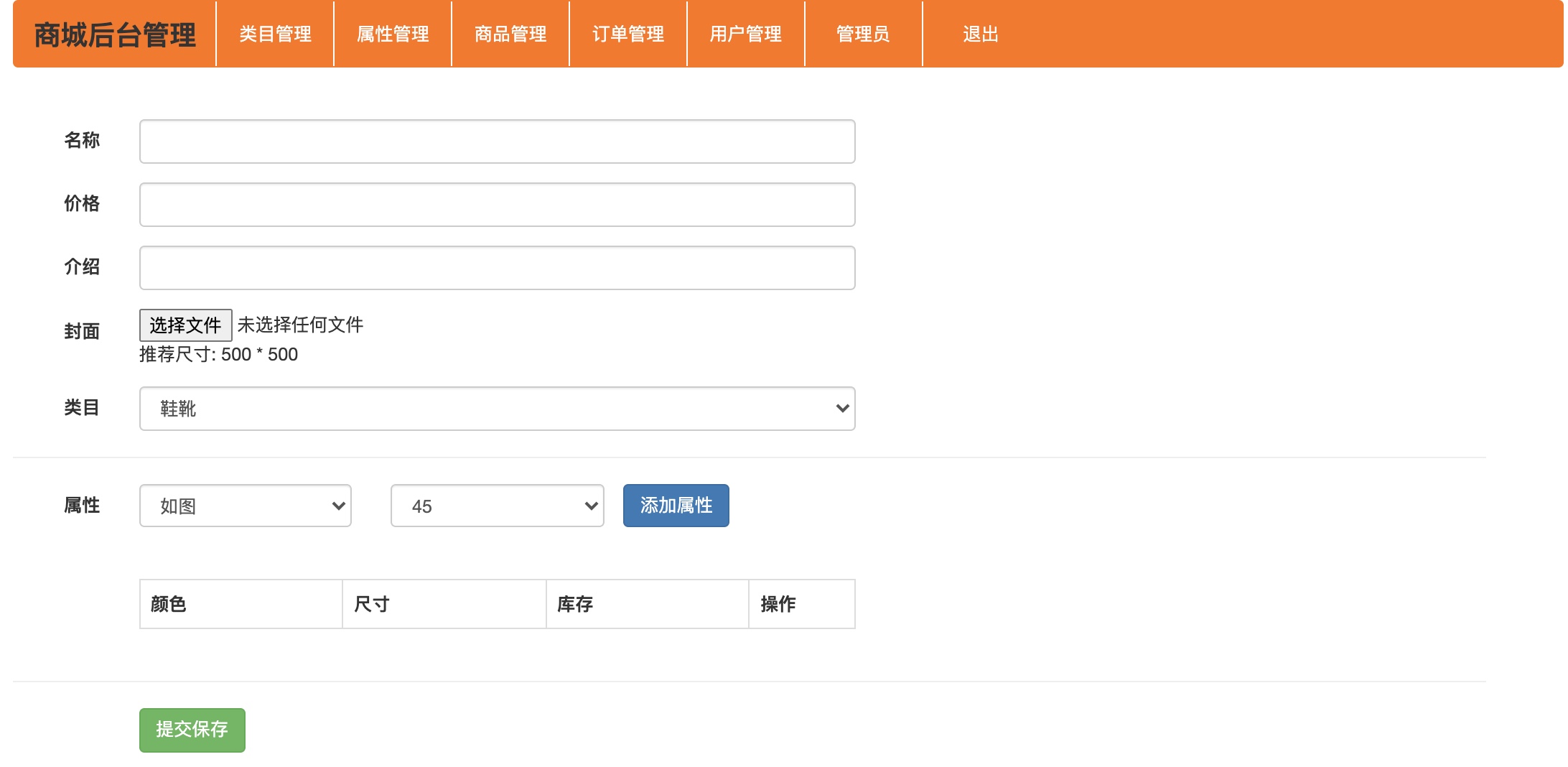Click 选择文件 to upload cover

pos(185,325)
